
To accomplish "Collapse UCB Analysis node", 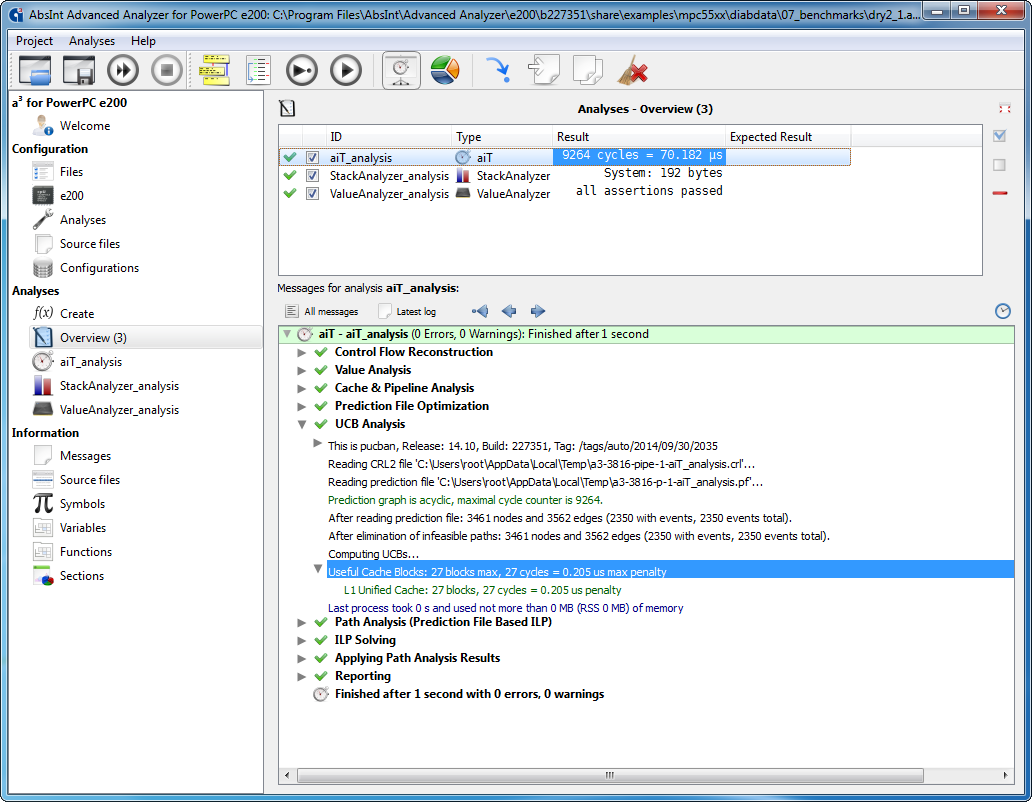I will 301,424.
